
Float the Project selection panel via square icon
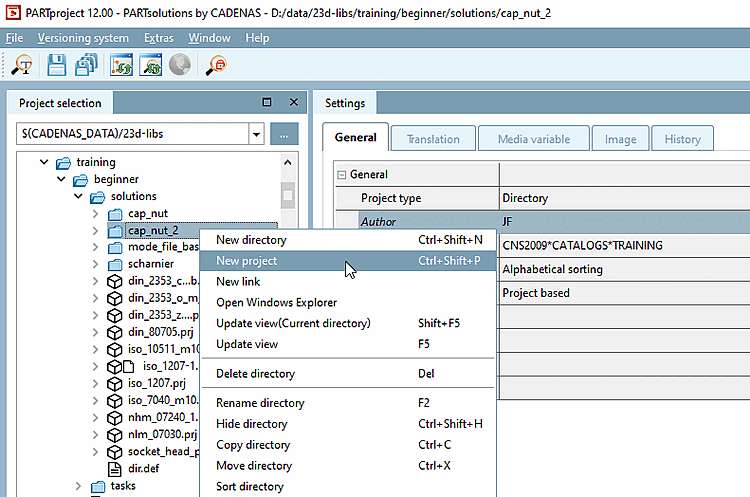tap(267, 102)
